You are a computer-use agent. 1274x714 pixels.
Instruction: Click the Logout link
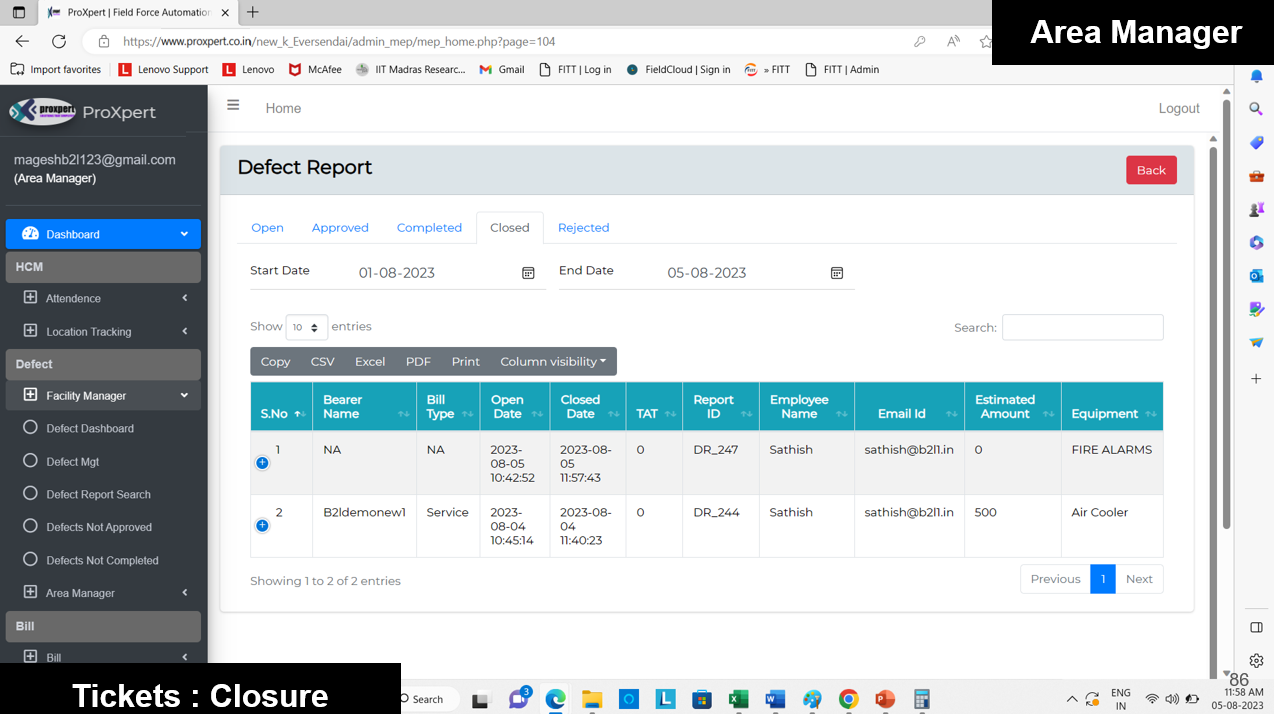pyautogui.click(x=1178, y=108)
